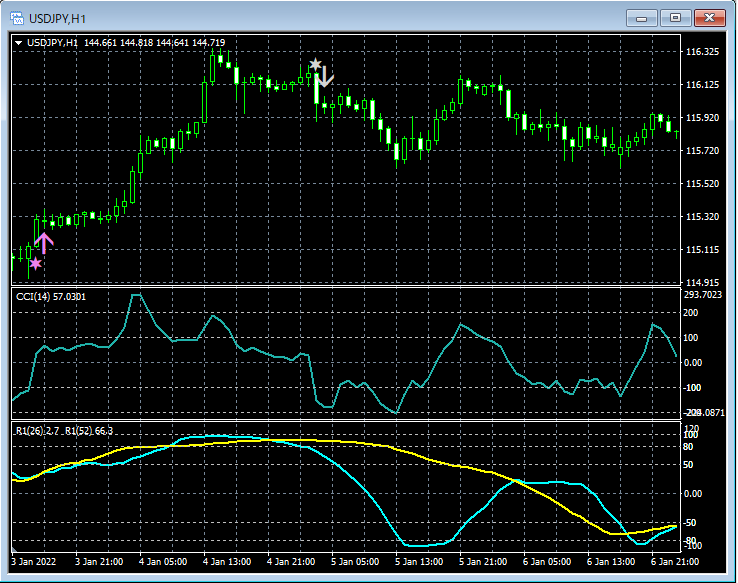Maximize the USDJPY,H1 chart window
Image resolution: width=738 pixels, height=583 pixels.
click(676, 17)
